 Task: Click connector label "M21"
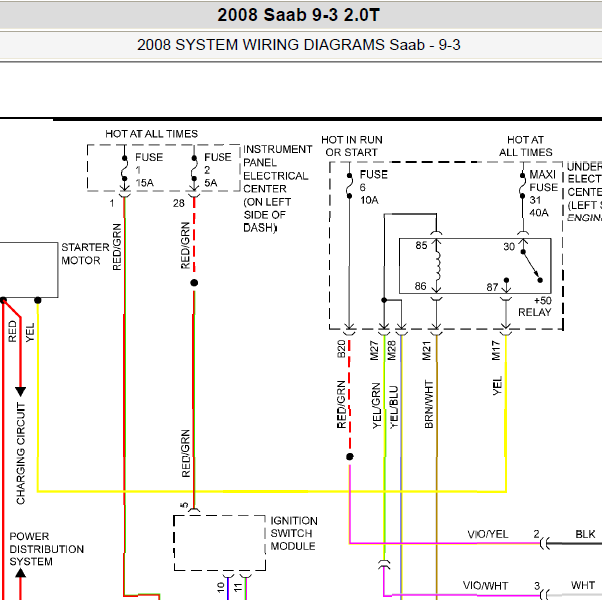[x=427, y=350]
